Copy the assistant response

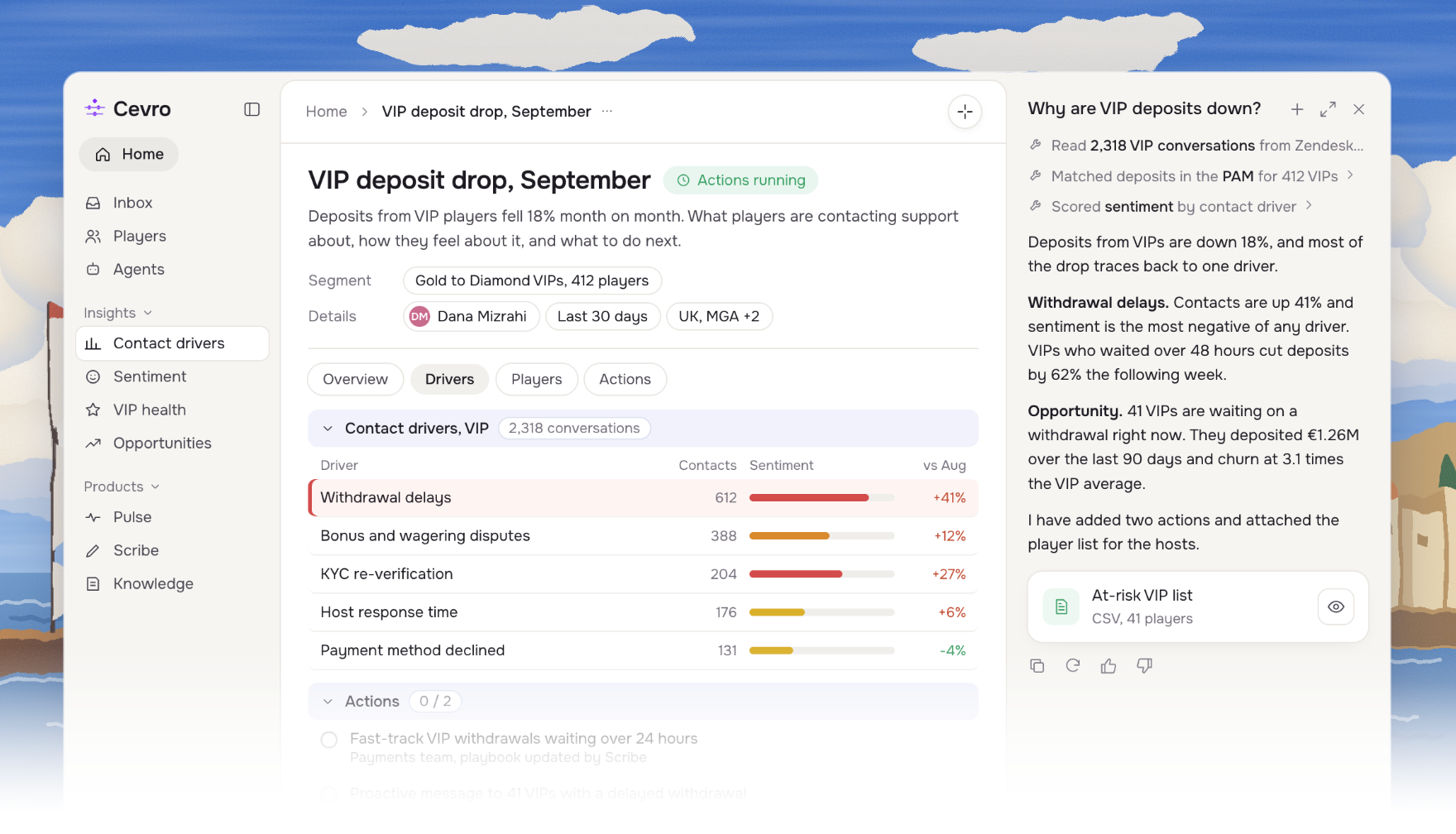tap(1037, 666)
